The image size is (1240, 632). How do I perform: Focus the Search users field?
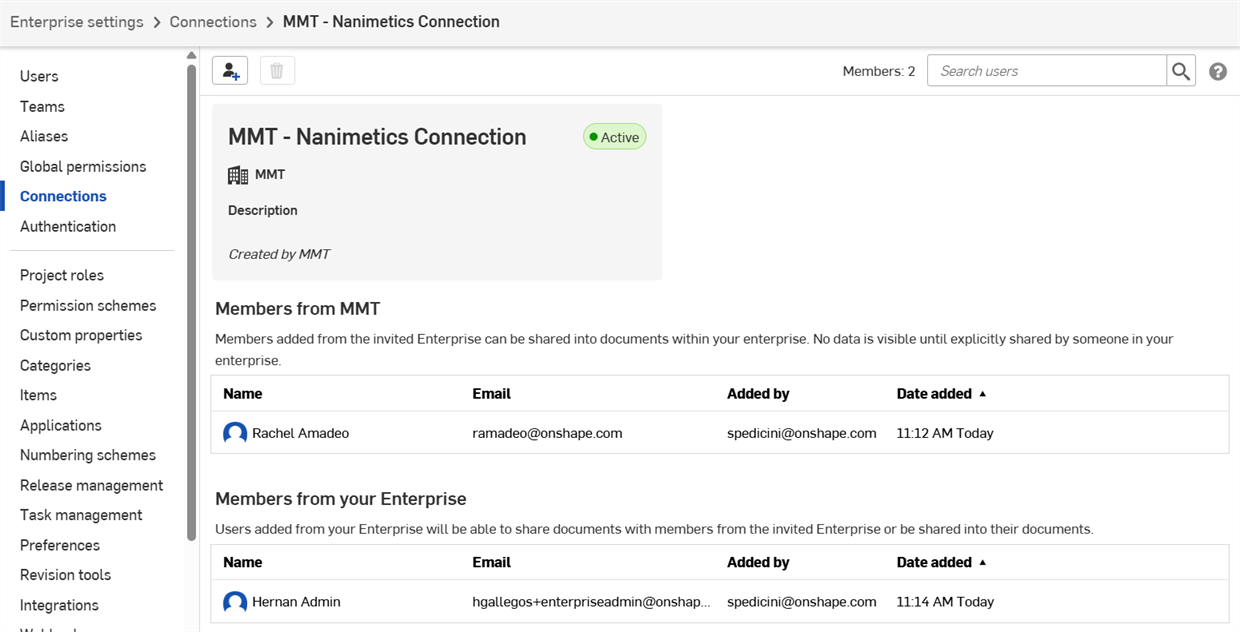click(x=1046, y=71)
